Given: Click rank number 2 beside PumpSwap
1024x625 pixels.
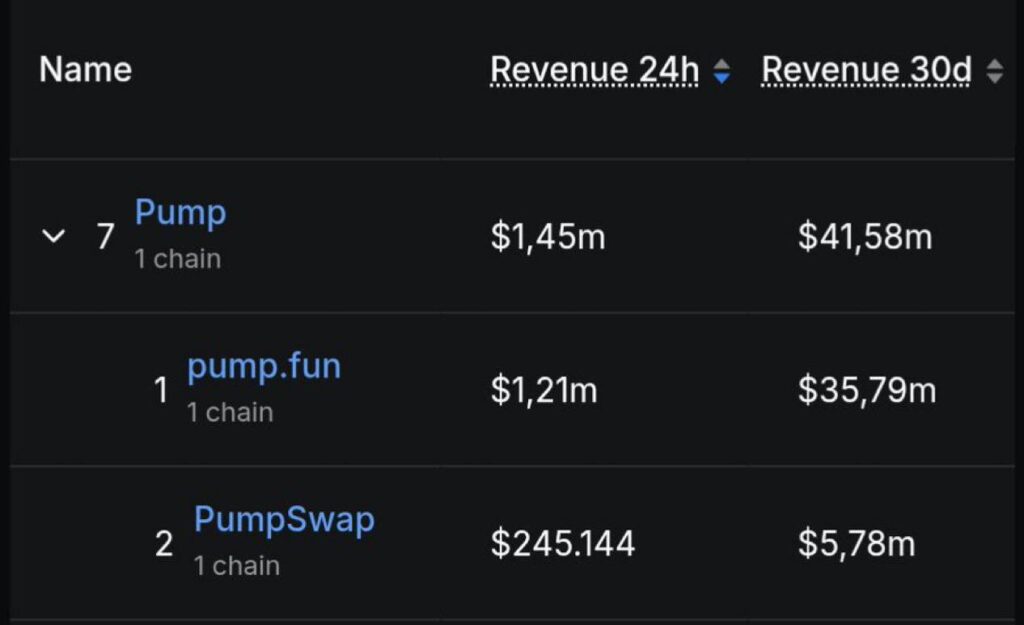Looking at the screenshot, I should pyautogui.click(x=164, y=544).
